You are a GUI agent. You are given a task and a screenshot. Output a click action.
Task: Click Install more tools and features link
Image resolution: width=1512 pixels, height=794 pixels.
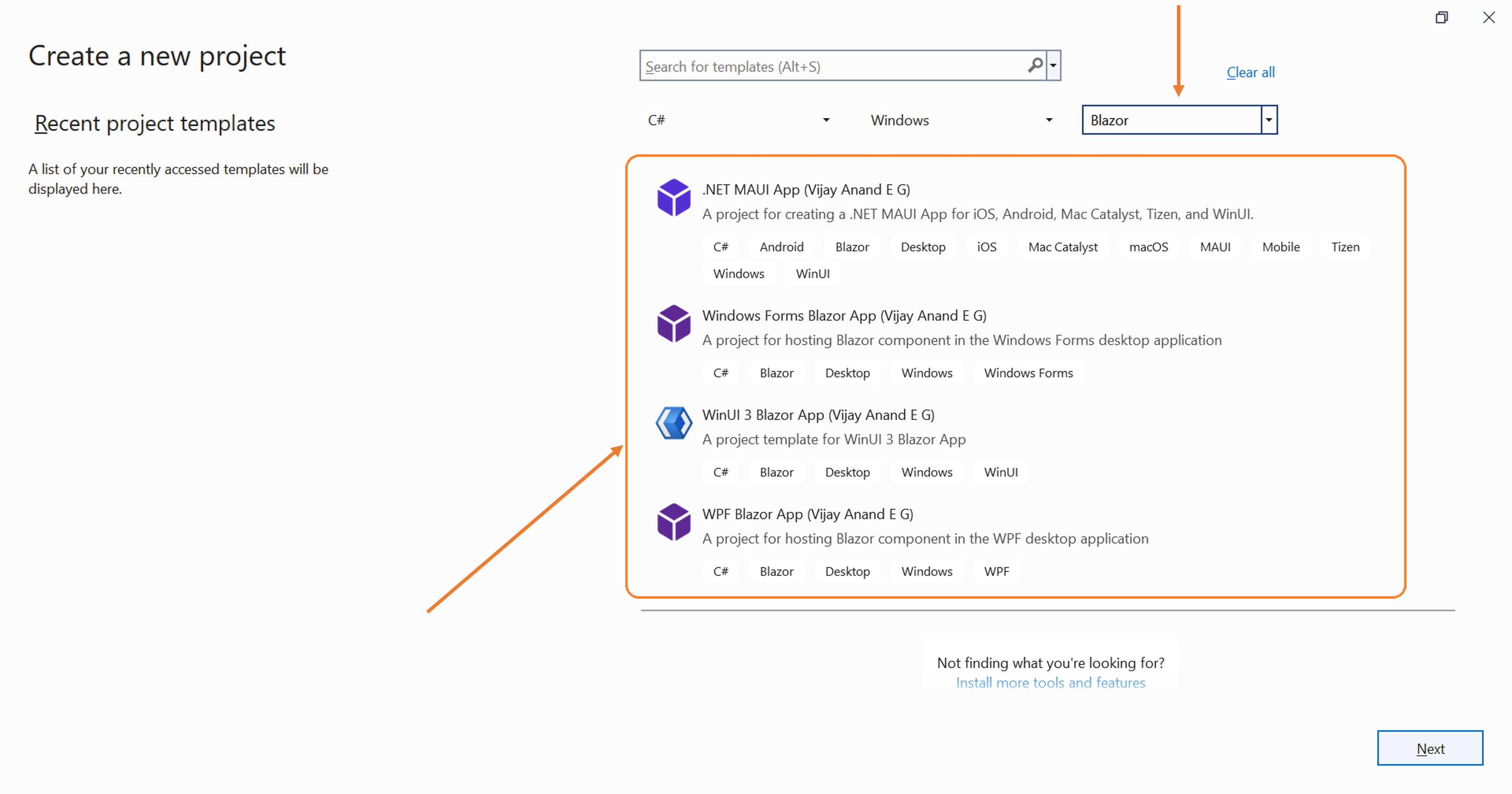1050,683
